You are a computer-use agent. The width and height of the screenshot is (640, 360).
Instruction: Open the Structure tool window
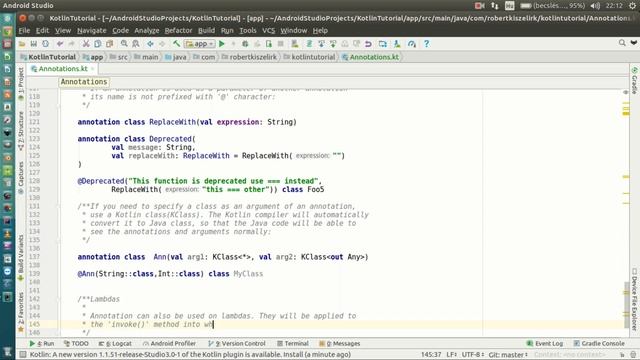pos(21,131)
